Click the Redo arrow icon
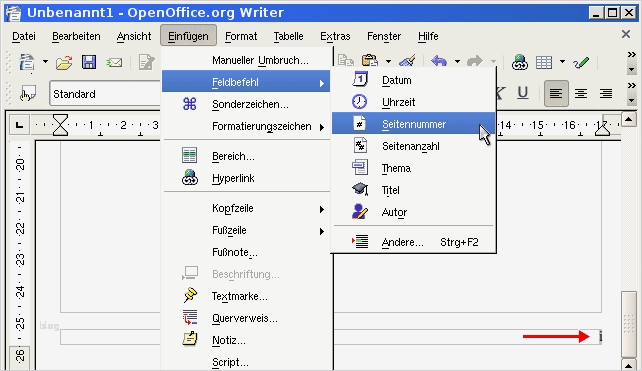 point(475,61)
